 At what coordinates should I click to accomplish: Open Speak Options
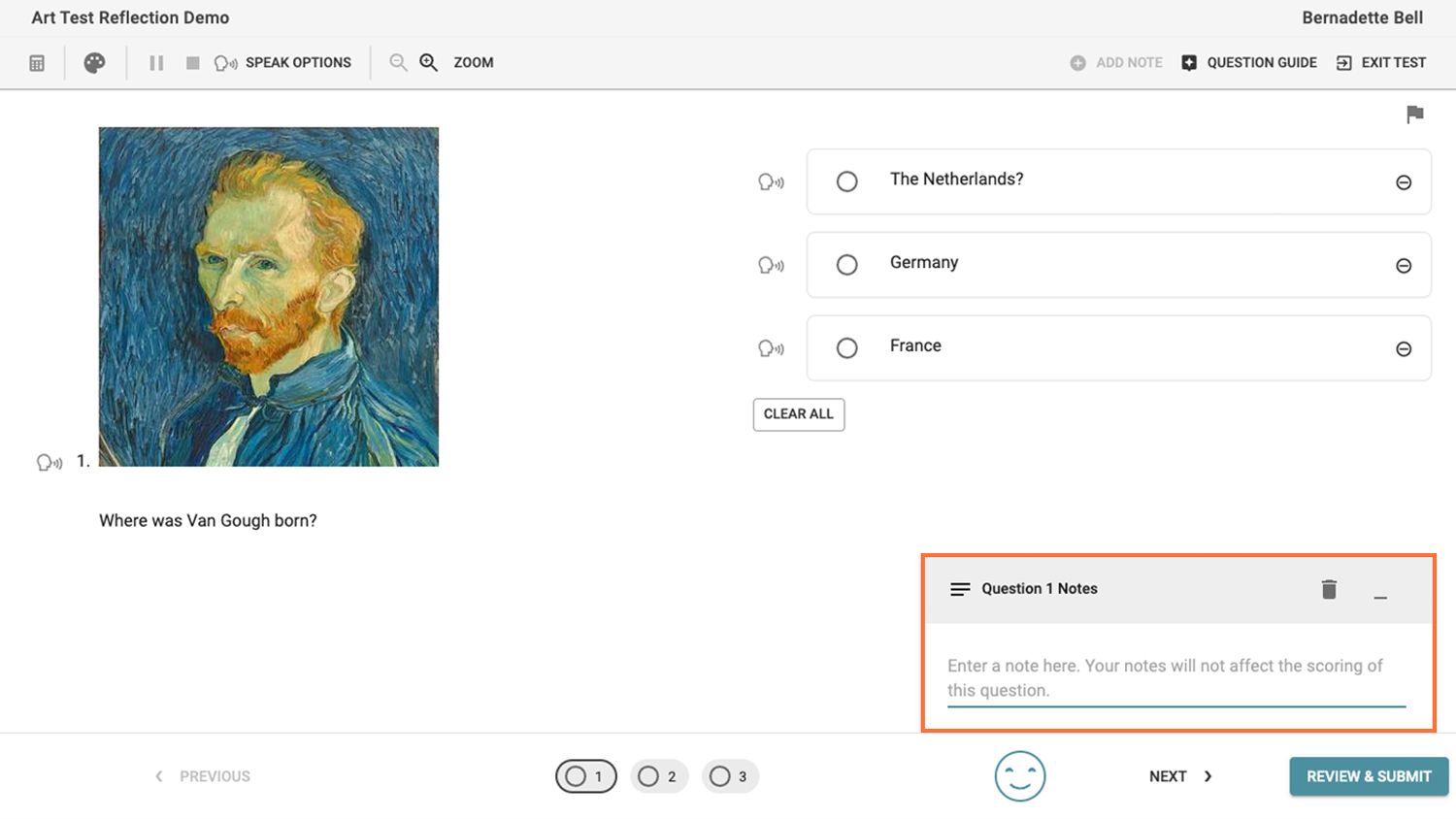click(x=282, y=63)
